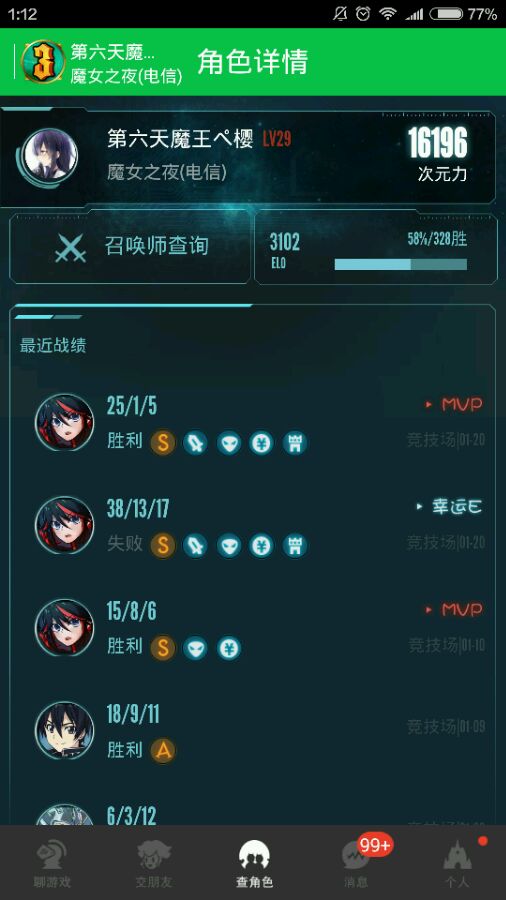
Task: Tap the 58% win rate progress bar
Action: (x=400, y=265)
